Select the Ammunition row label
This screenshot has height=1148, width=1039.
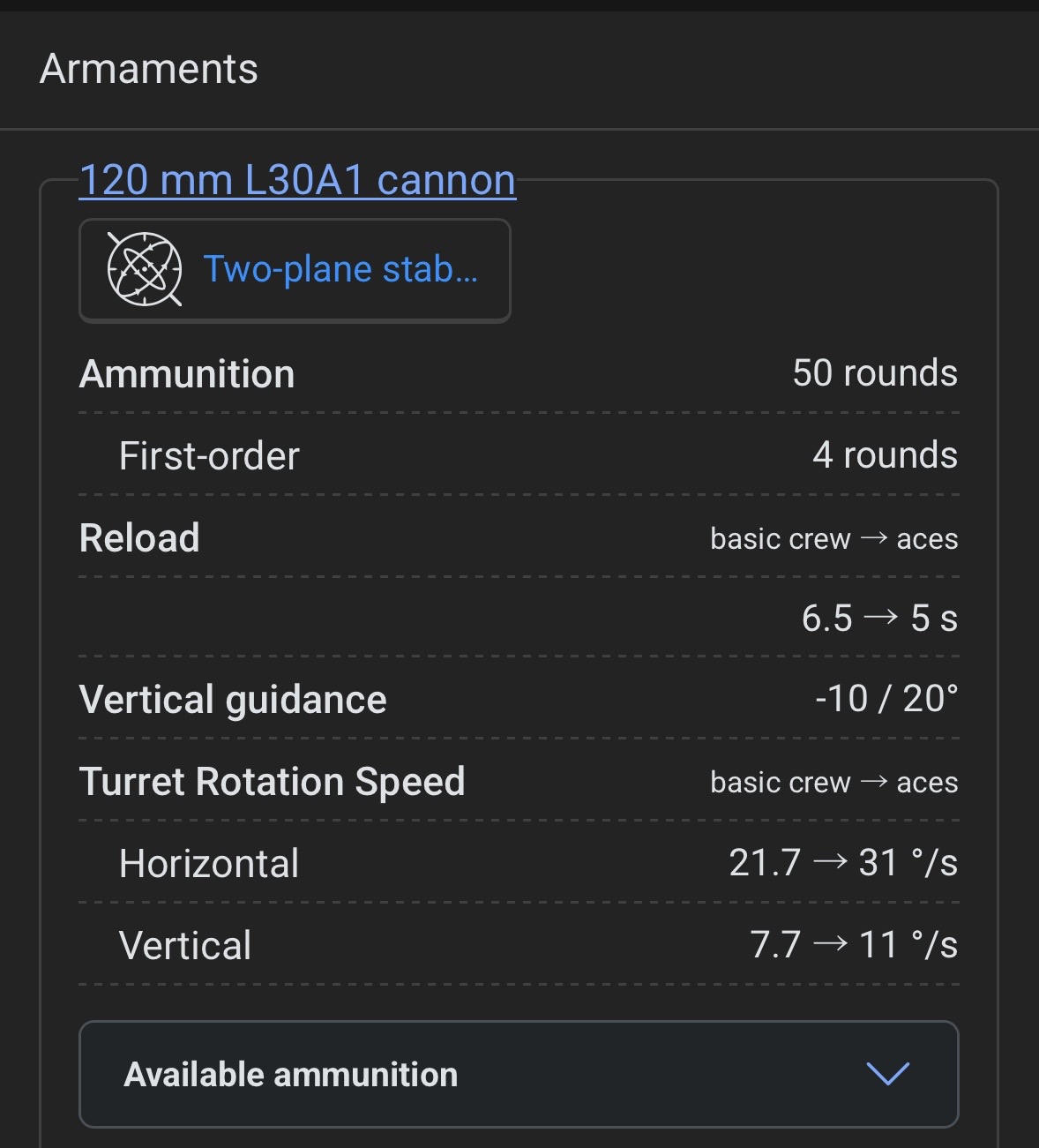(187, 374)
